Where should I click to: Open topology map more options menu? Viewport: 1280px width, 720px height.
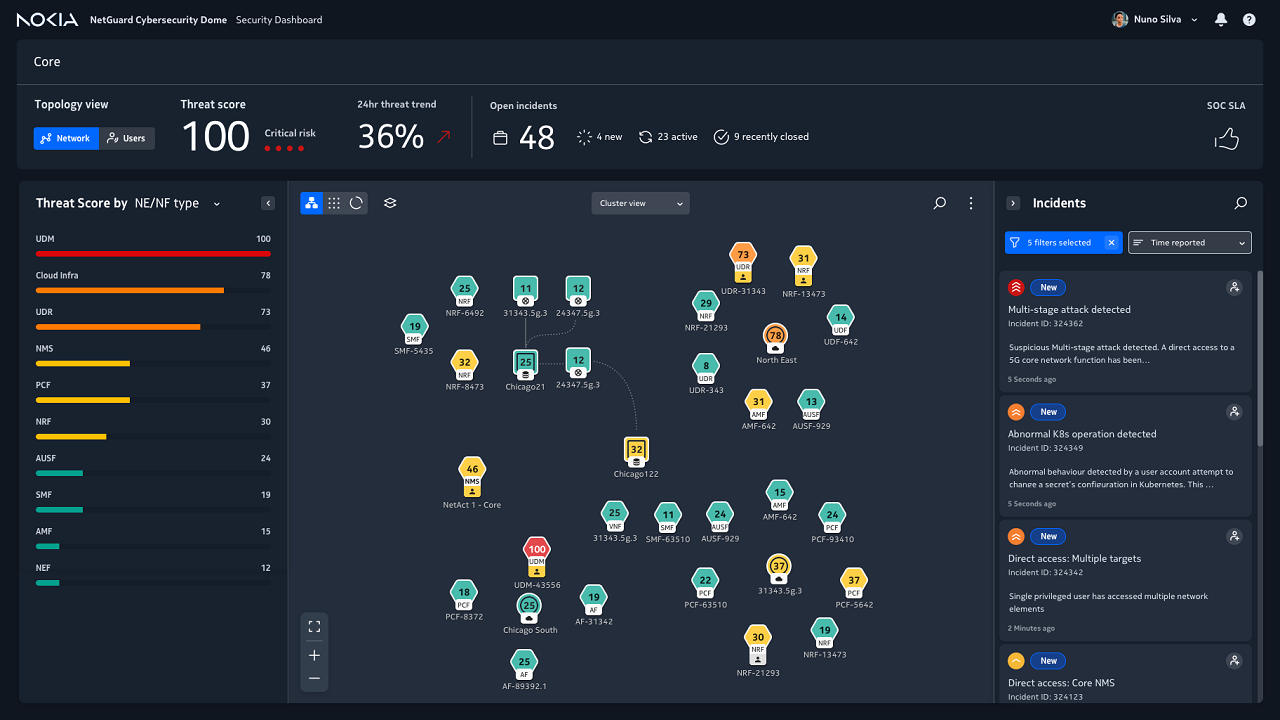click(970, 203)
